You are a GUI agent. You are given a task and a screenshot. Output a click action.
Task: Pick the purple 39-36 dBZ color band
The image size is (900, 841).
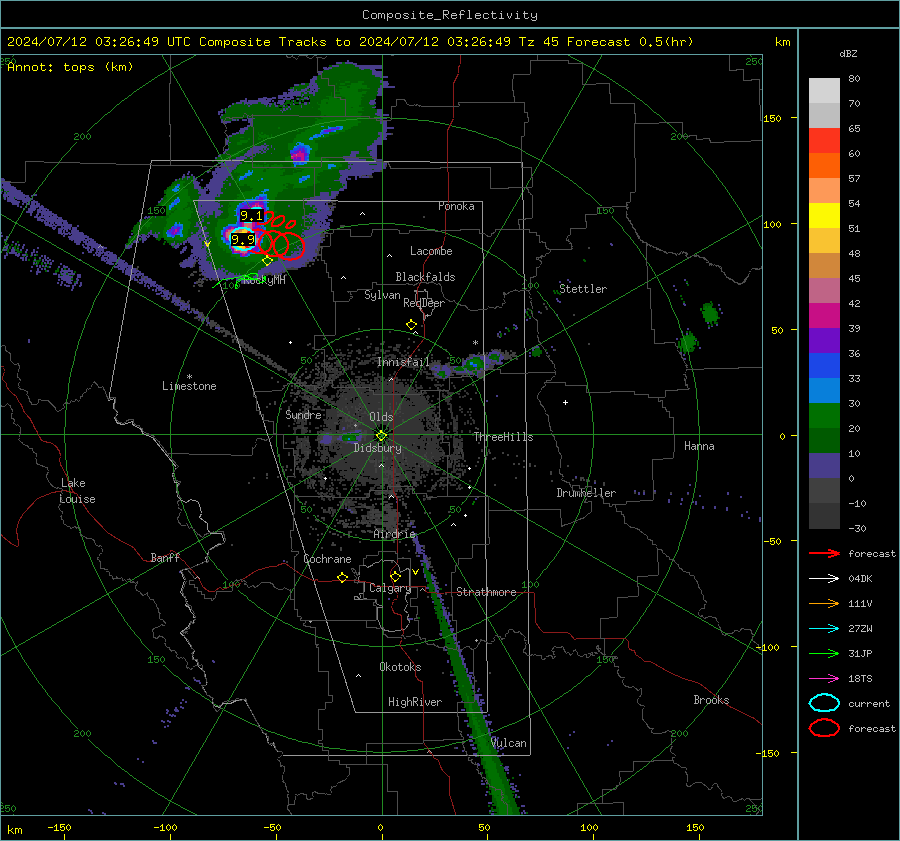(824, 341)
